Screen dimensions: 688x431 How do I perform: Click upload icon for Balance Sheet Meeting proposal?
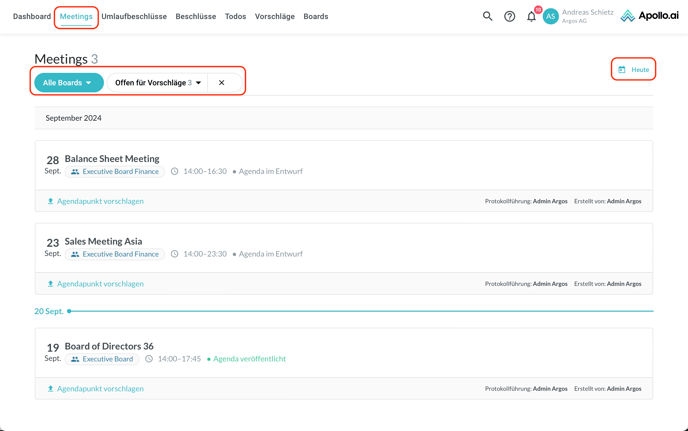click(x=51, y=201)
